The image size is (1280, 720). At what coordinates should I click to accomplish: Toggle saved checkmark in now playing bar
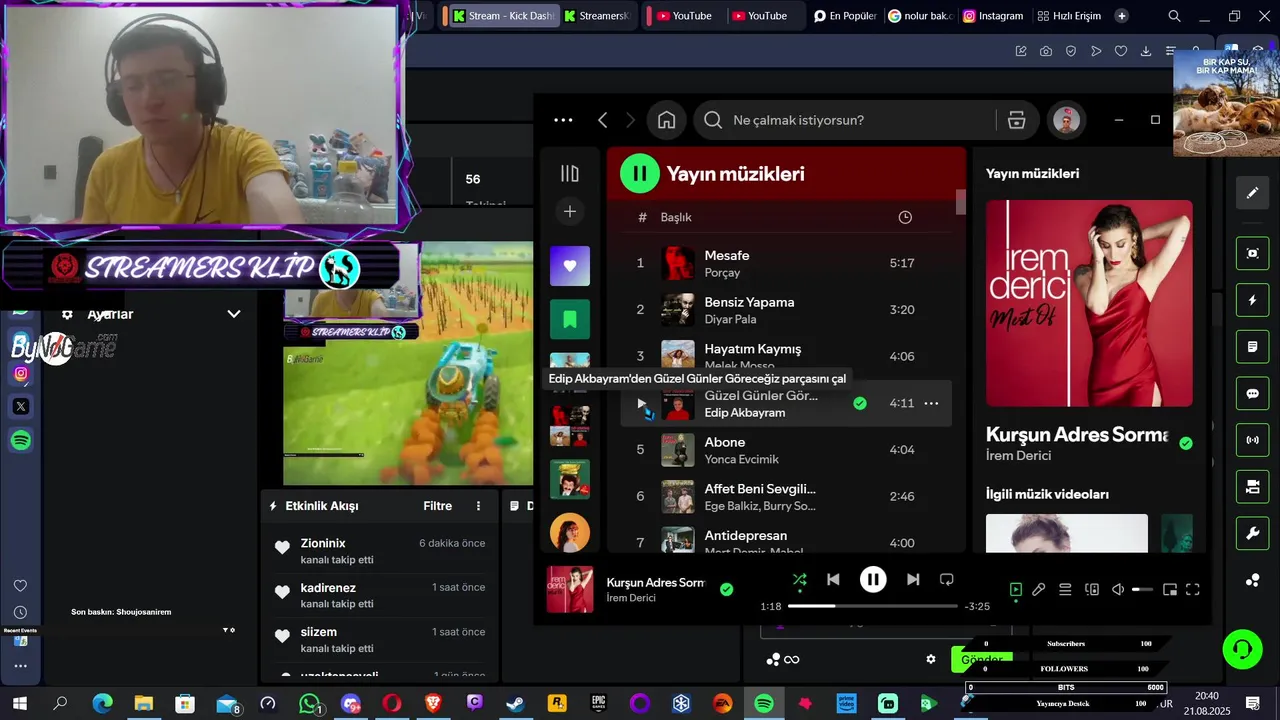(x=727, y=589)
